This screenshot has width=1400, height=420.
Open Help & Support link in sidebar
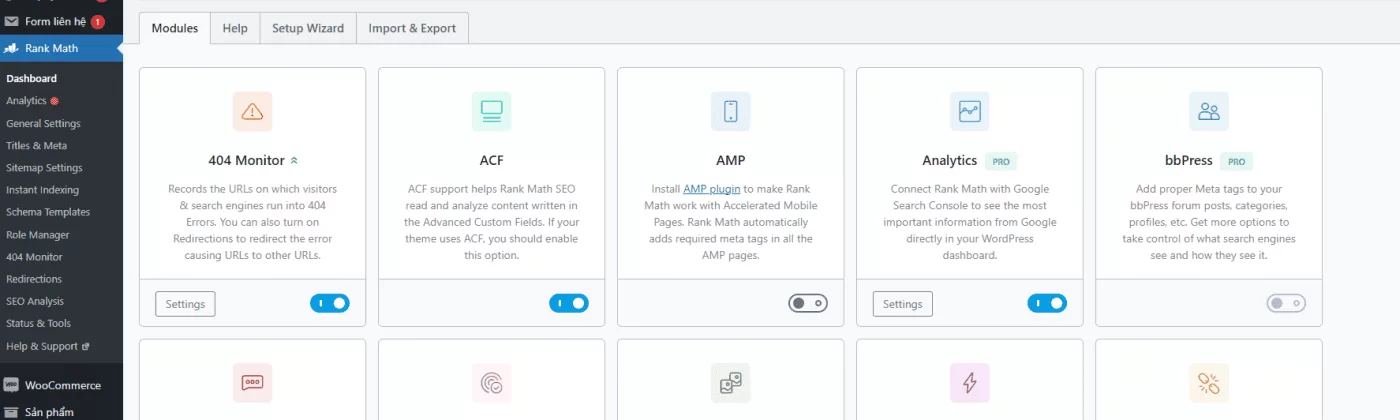(42, 346)
